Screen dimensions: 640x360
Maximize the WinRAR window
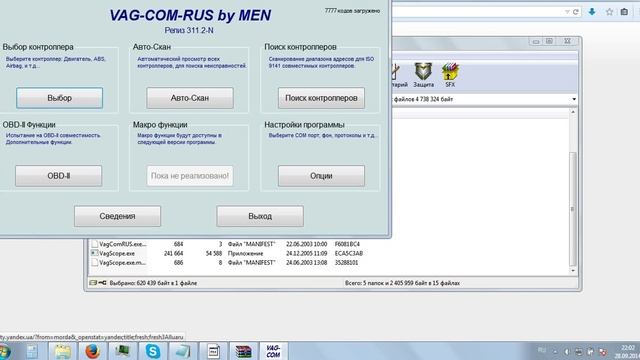(549, 41)
